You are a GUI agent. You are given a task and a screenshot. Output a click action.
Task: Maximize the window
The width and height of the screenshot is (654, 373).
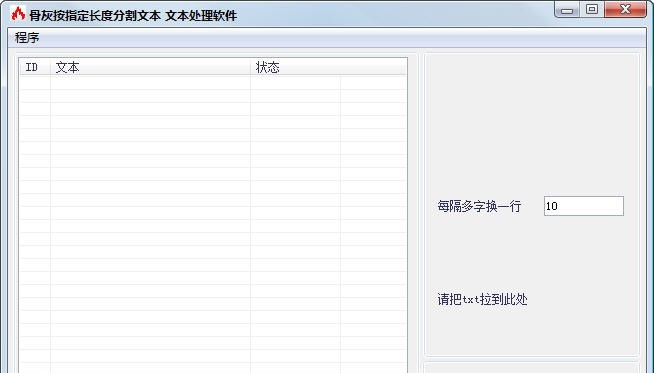click(591, 10)
